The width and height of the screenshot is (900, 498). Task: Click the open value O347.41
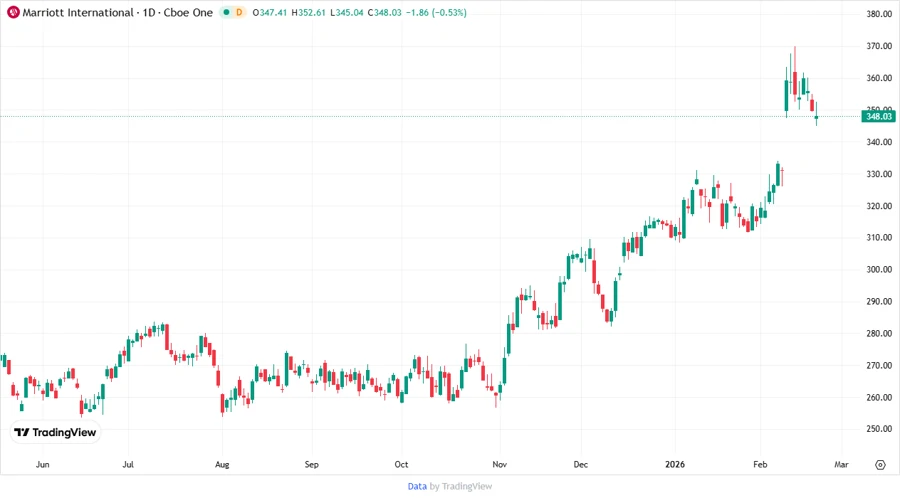[x=270, y=12]
